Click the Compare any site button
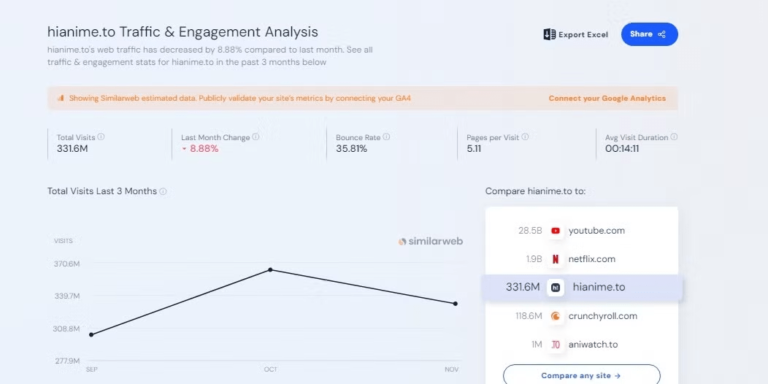768x384 pixels. click(x=581, y=375)
